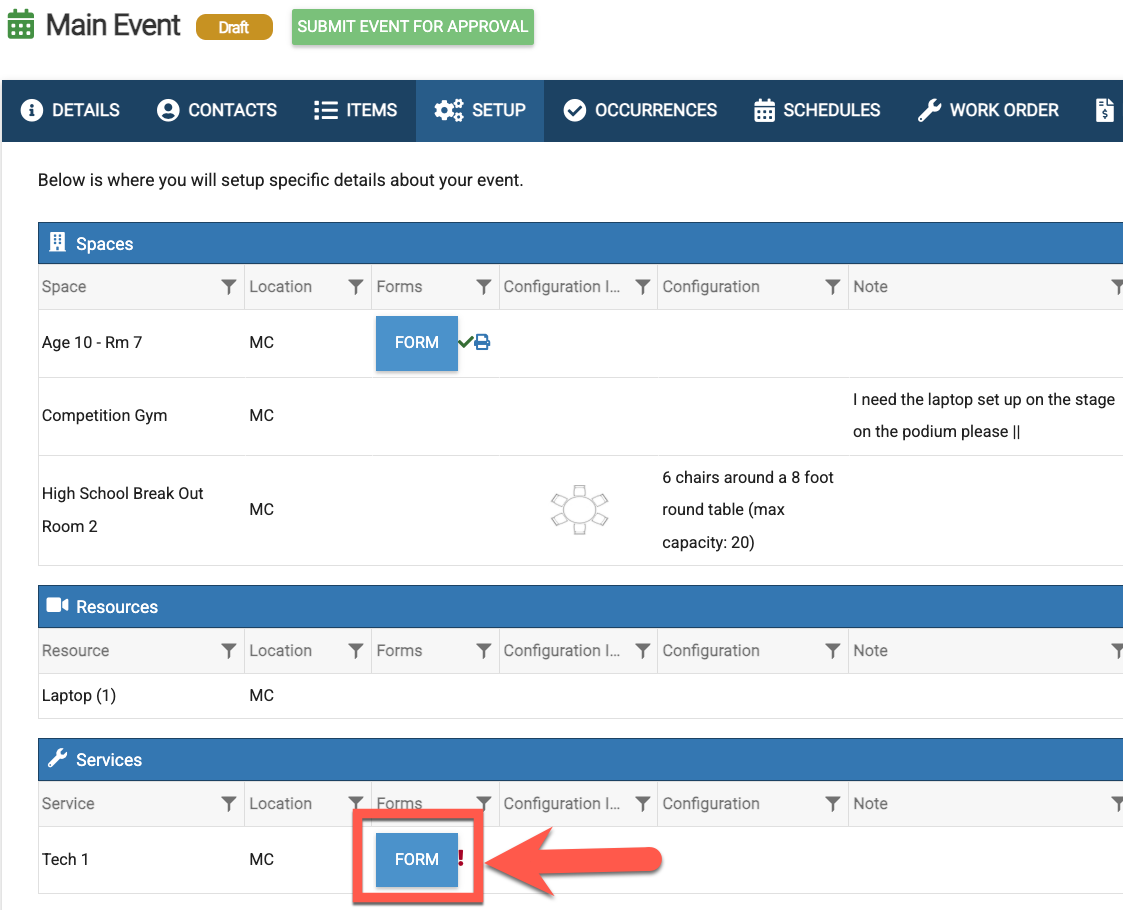Open filter for Resources Configuration column

point(832,651)
